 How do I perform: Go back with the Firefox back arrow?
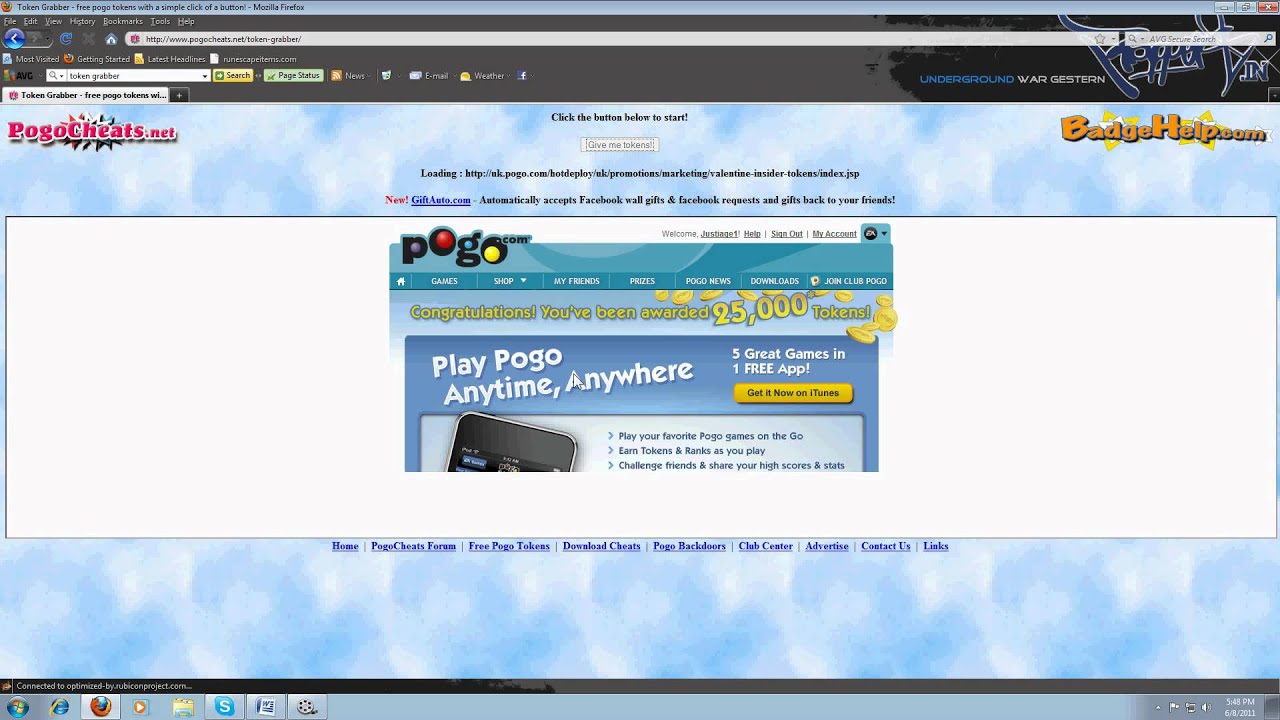click(x=13, y=39)
